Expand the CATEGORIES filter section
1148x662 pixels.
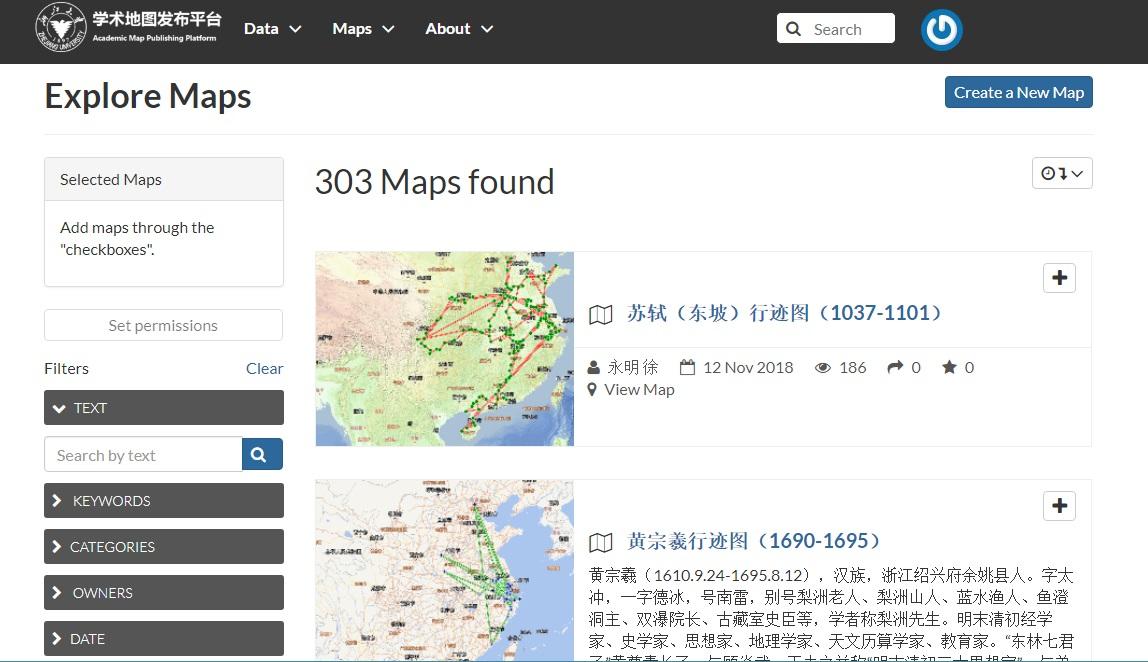tap(164, 546)
